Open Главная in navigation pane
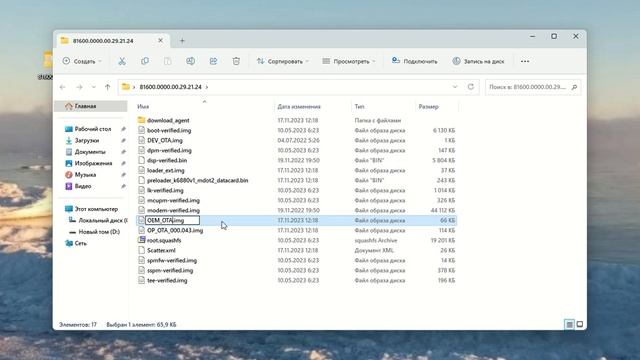The width and height of the screenshot is (640, 360). 91,106
